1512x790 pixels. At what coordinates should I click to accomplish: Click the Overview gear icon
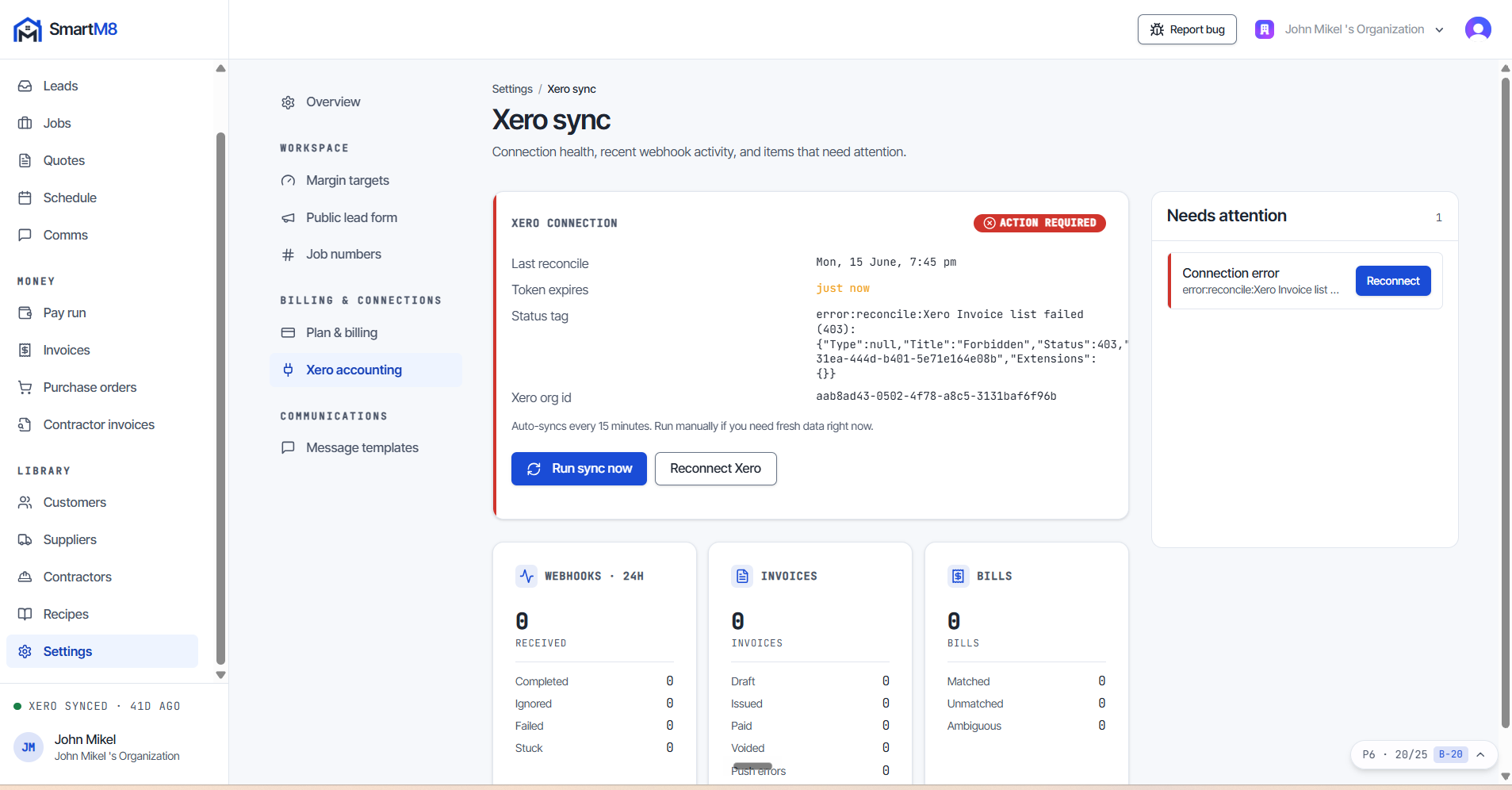point(288,102)
